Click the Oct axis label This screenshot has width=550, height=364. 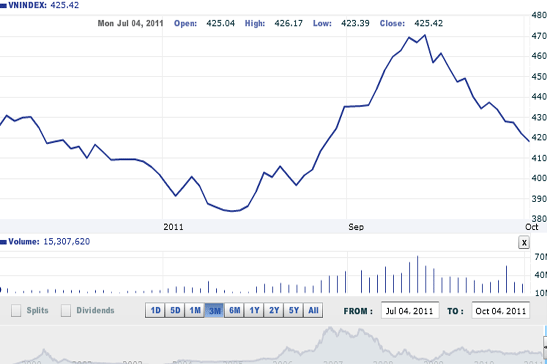pos(531,227)
